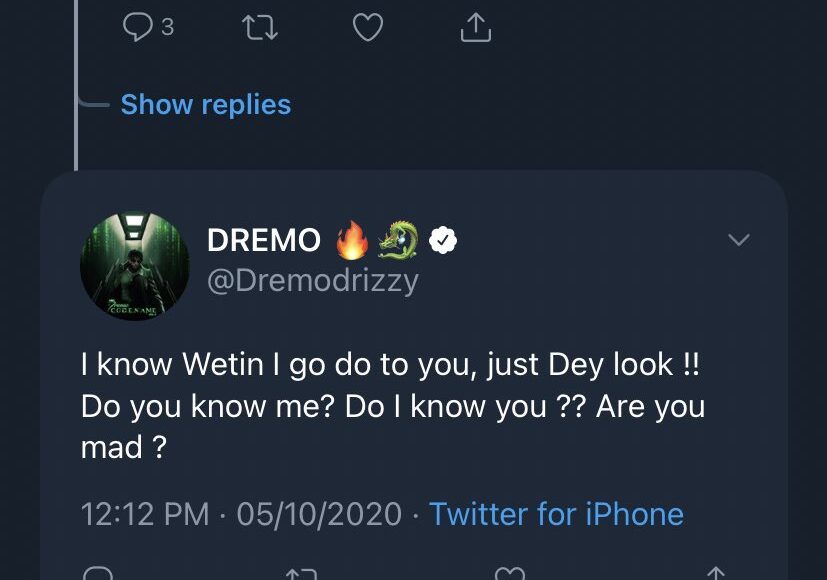Reply to the tweet with 3 replies
This screenshot has height=580, width=827.
click(x=136, y=28)
